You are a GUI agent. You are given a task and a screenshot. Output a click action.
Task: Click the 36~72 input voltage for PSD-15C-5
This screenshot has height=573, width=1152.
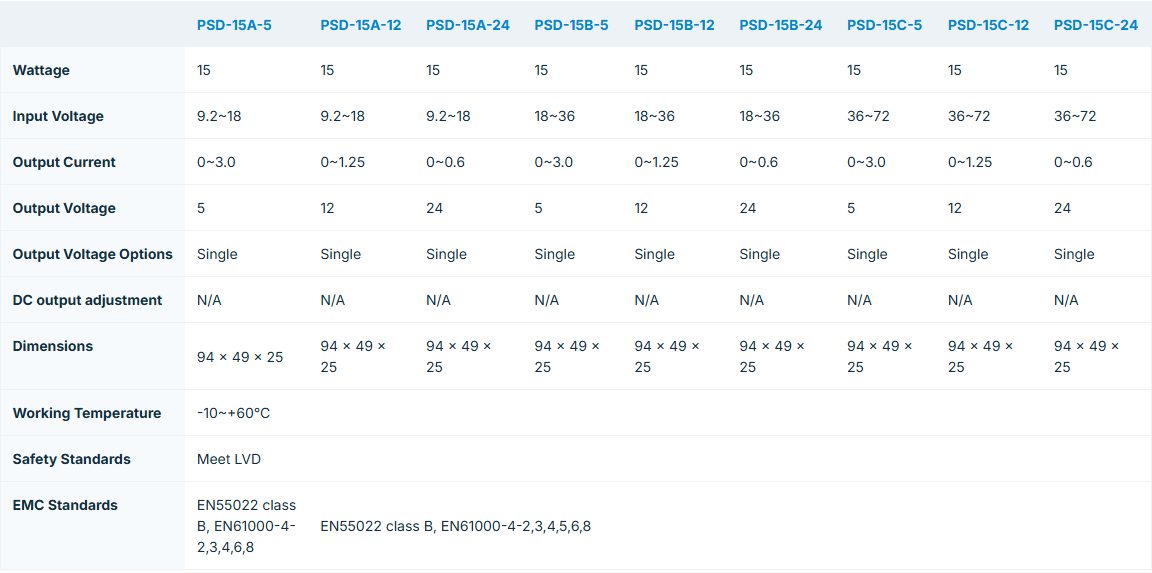pyautogui.click(x=868, y=116)
